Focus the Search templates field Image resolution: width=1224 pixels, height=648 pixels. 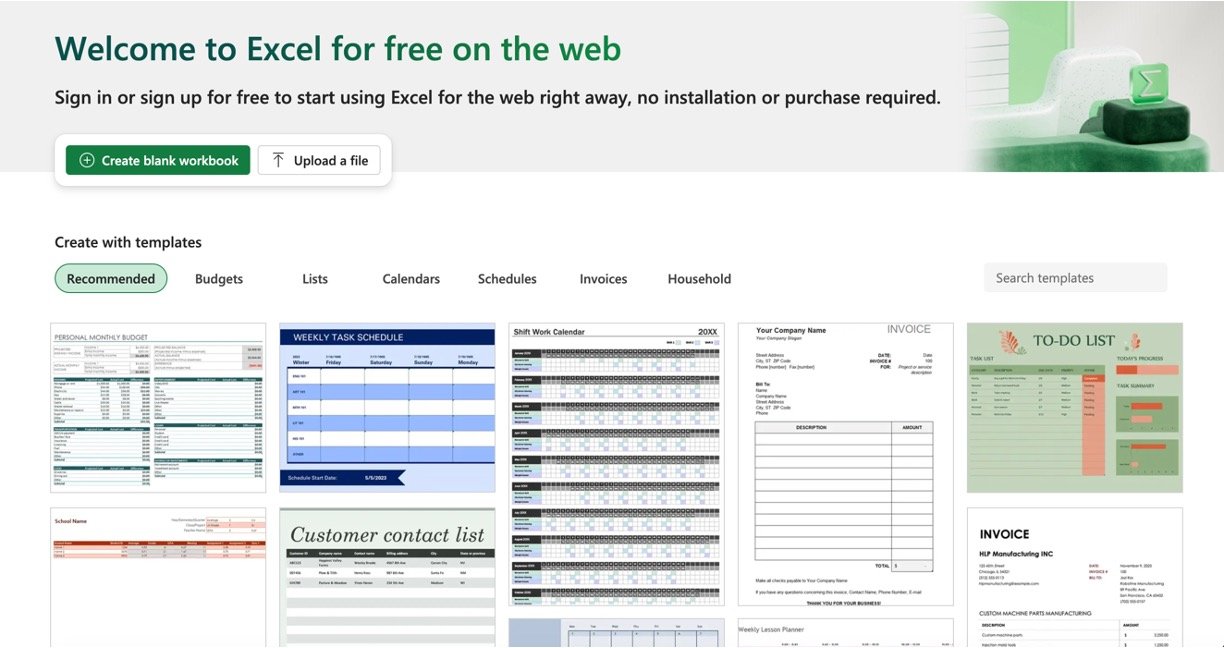pos(1075,278)
